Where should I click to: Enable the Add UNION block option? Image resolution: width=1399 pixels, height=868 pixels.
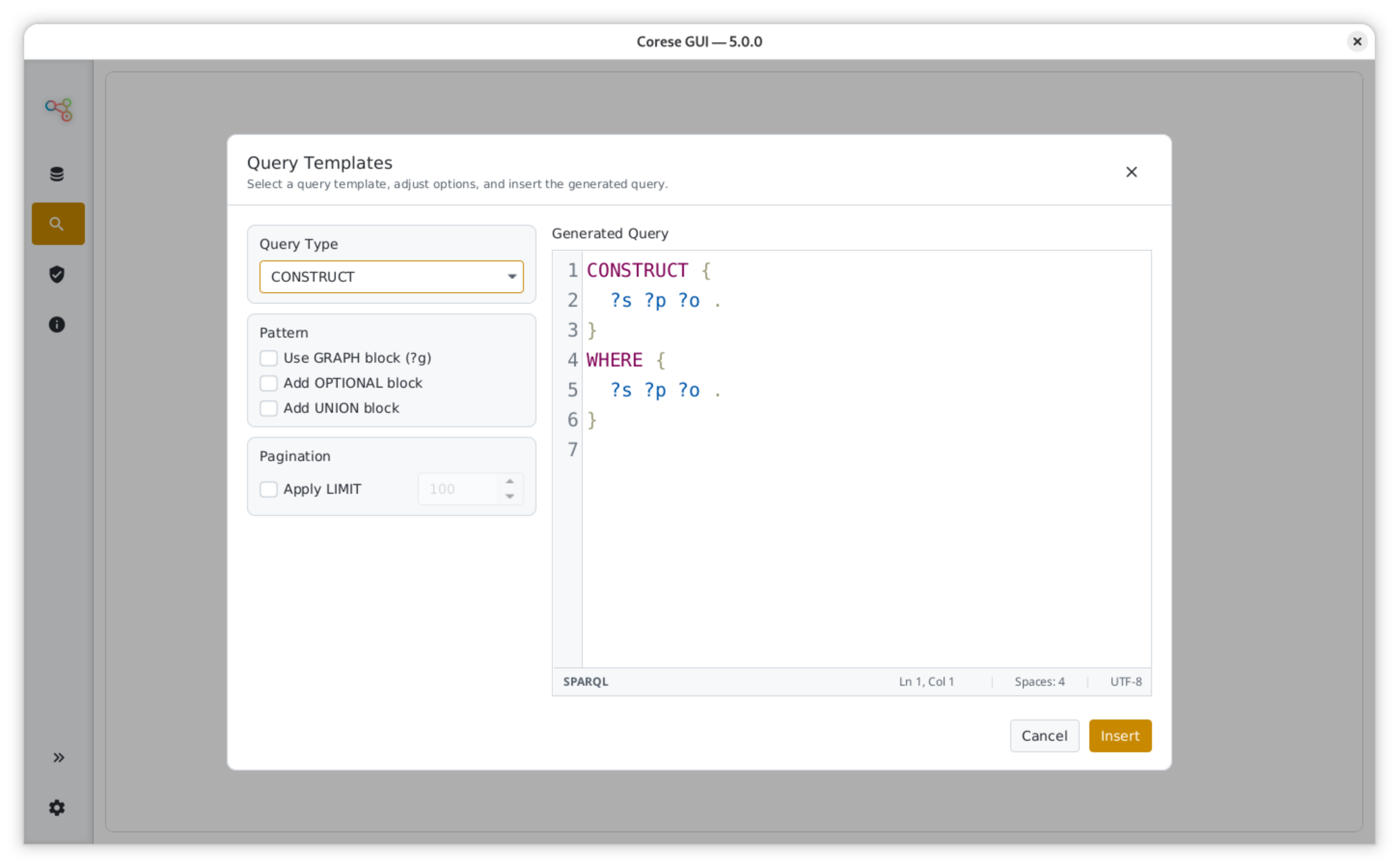tap(269, 408)
